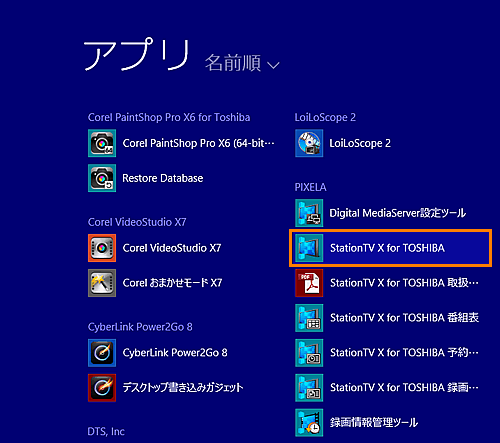Click the 録画情報管理ツール label
This screenshot has width=500, height=443.
click(374, 423)
